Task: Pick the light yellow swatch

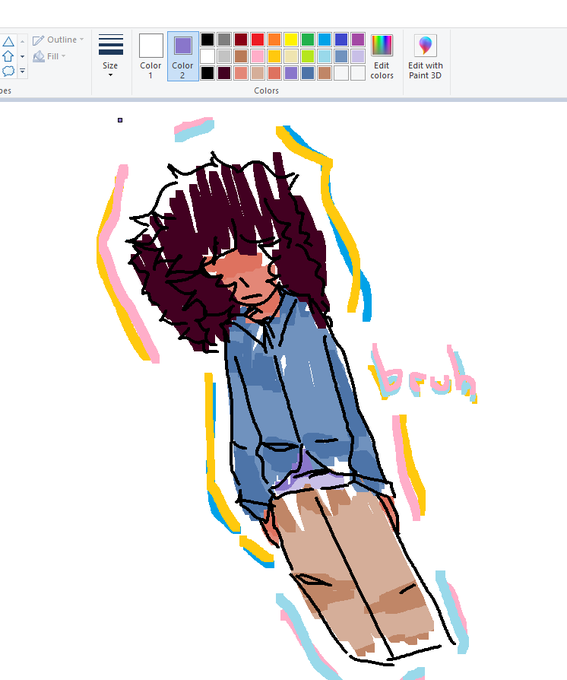Action: (x=291, y=56)
